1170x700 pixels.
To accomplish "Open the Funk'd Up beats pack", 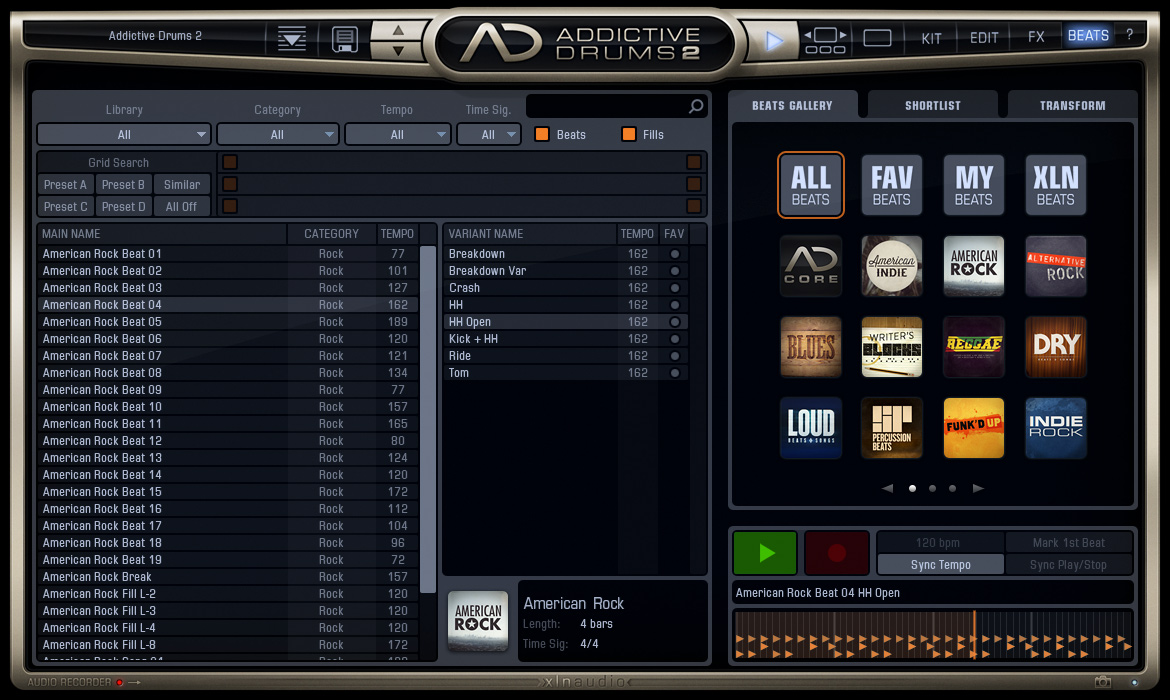I will pyautogui.click(x=973, y=428).
